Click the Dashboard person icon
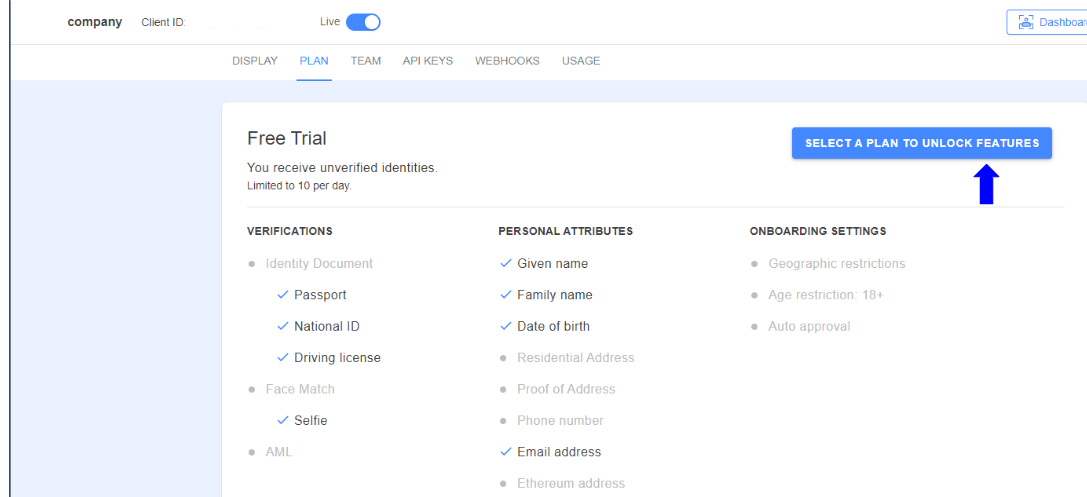The image size is (1087, 497). [x=1025, y=22]
